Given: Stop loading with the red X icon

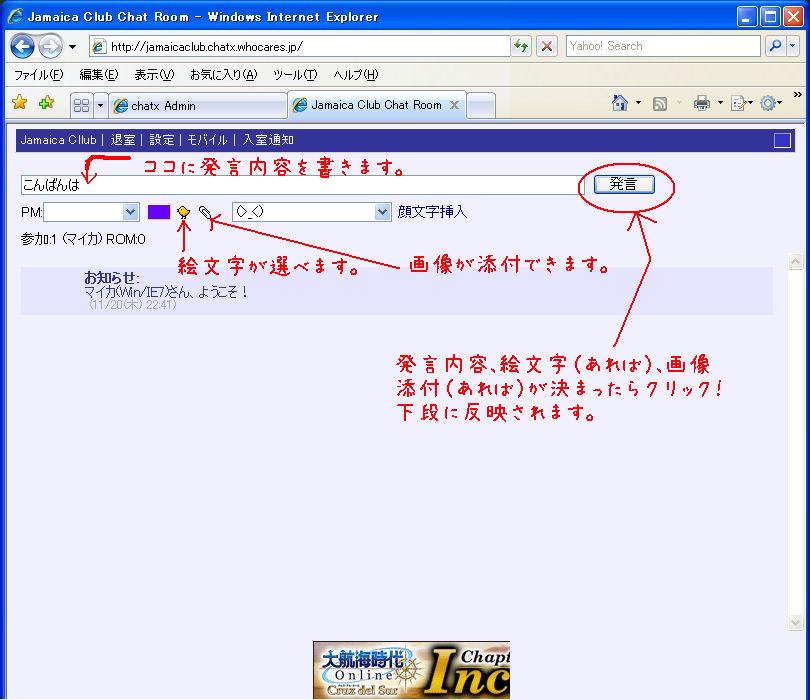Looking at the screenshot, I should (x=547, y=46).
